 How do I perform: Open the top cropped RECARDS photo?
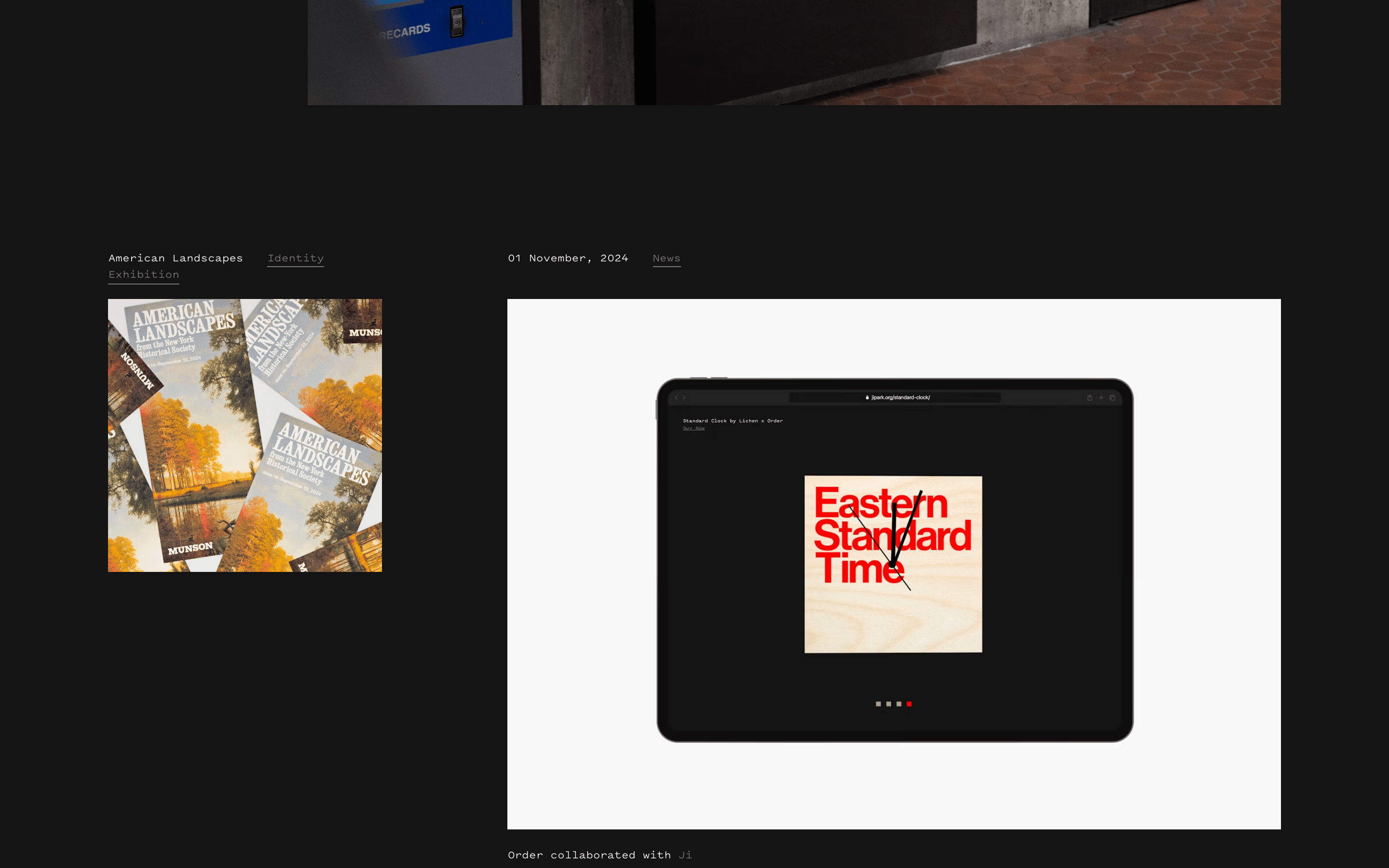click(794, 52)
